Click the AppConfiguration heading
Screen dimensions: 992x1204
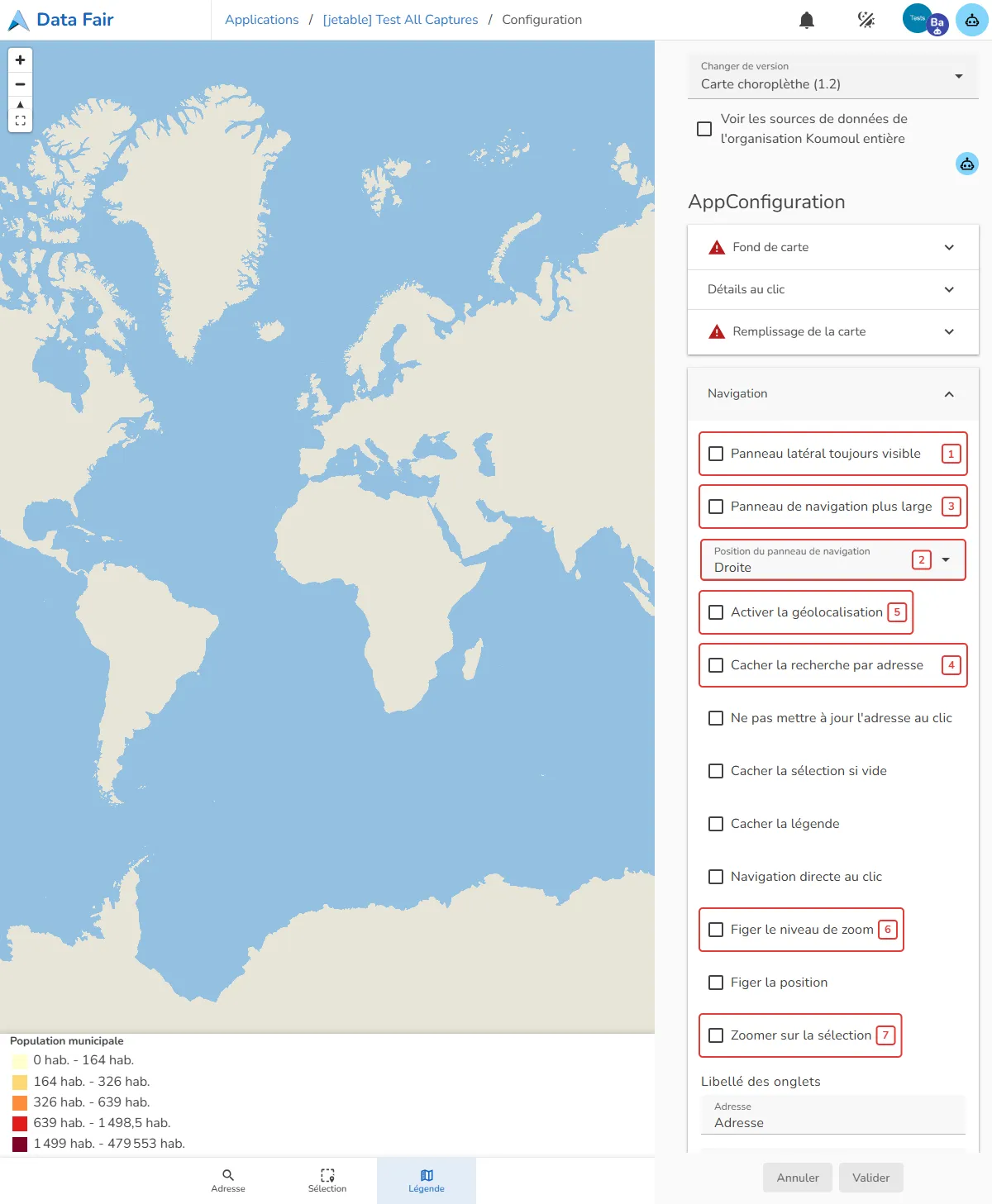[x=766, y=202]
